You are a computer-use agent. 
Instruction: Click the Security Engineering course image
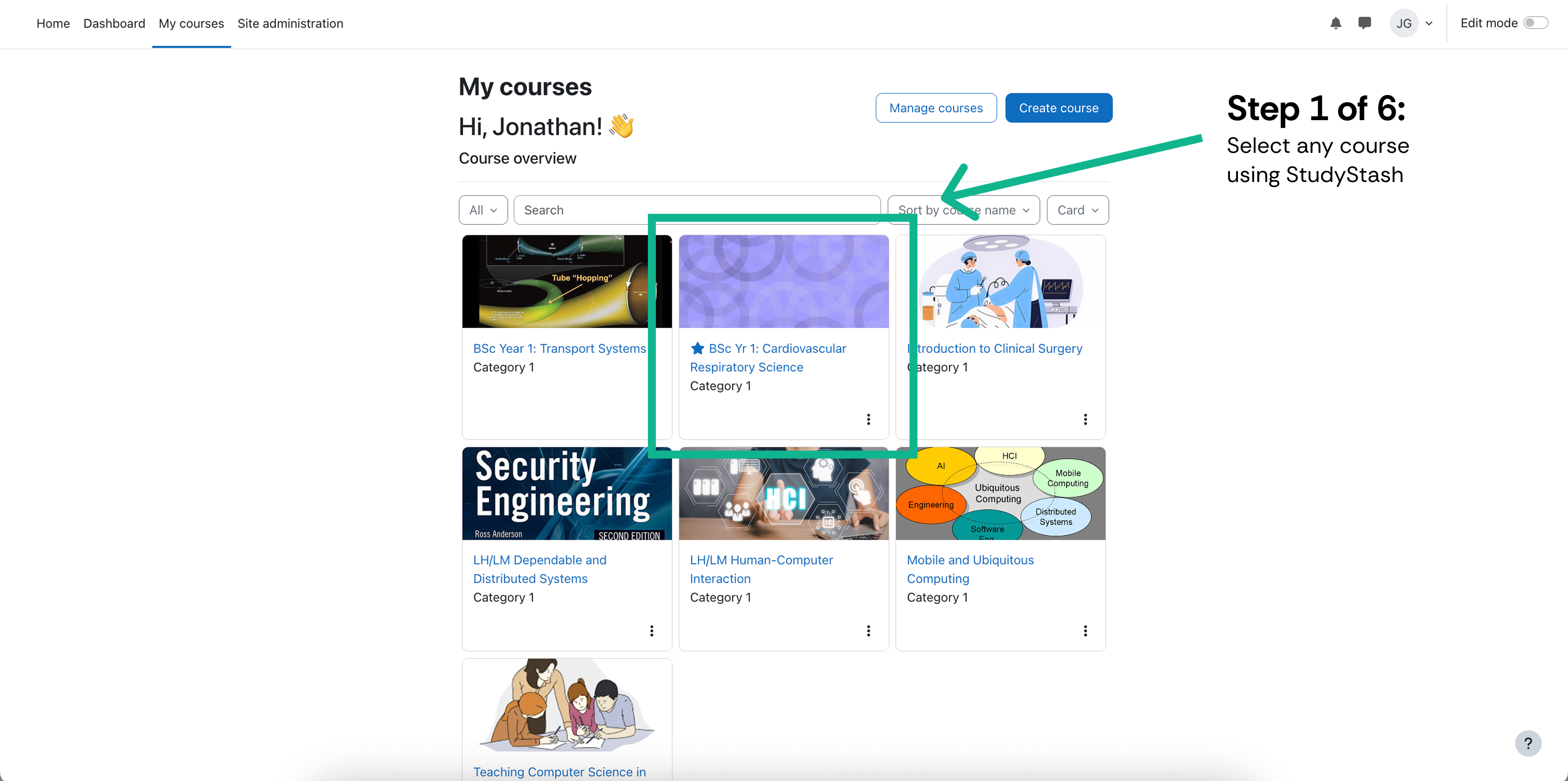tap(567, 493)
